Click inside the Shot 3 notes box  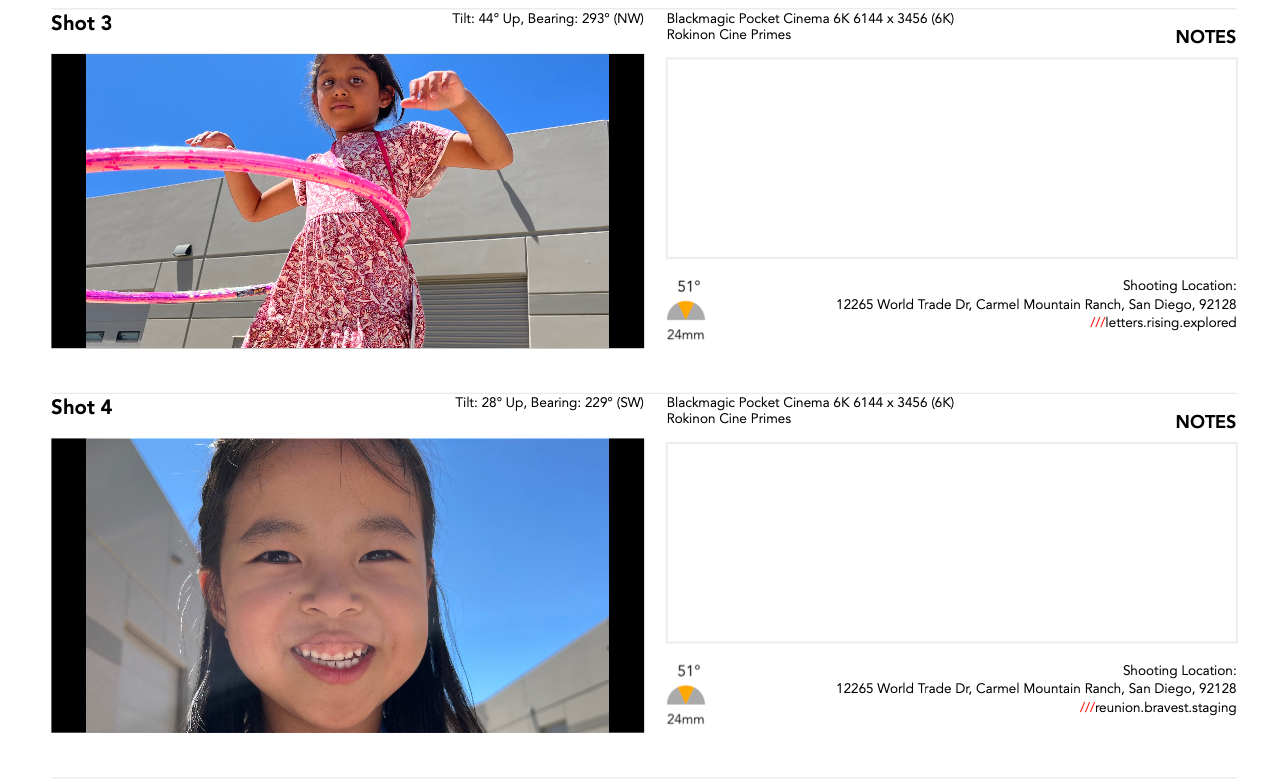coord(951,158)
